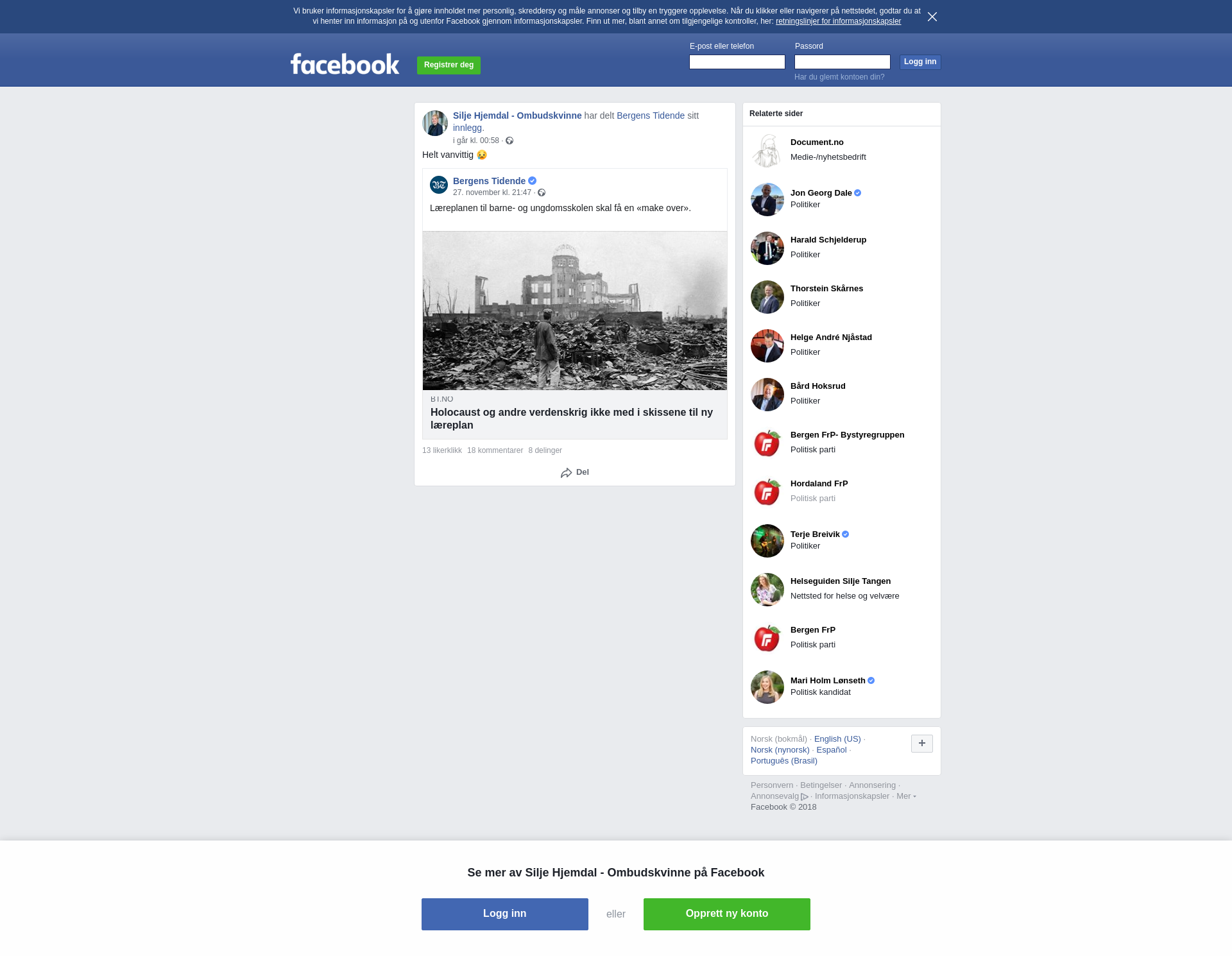Click the green Registrer deg button
Image resolution: width=1232 pixels, height=956 pixels.
[x=449, y=65]
